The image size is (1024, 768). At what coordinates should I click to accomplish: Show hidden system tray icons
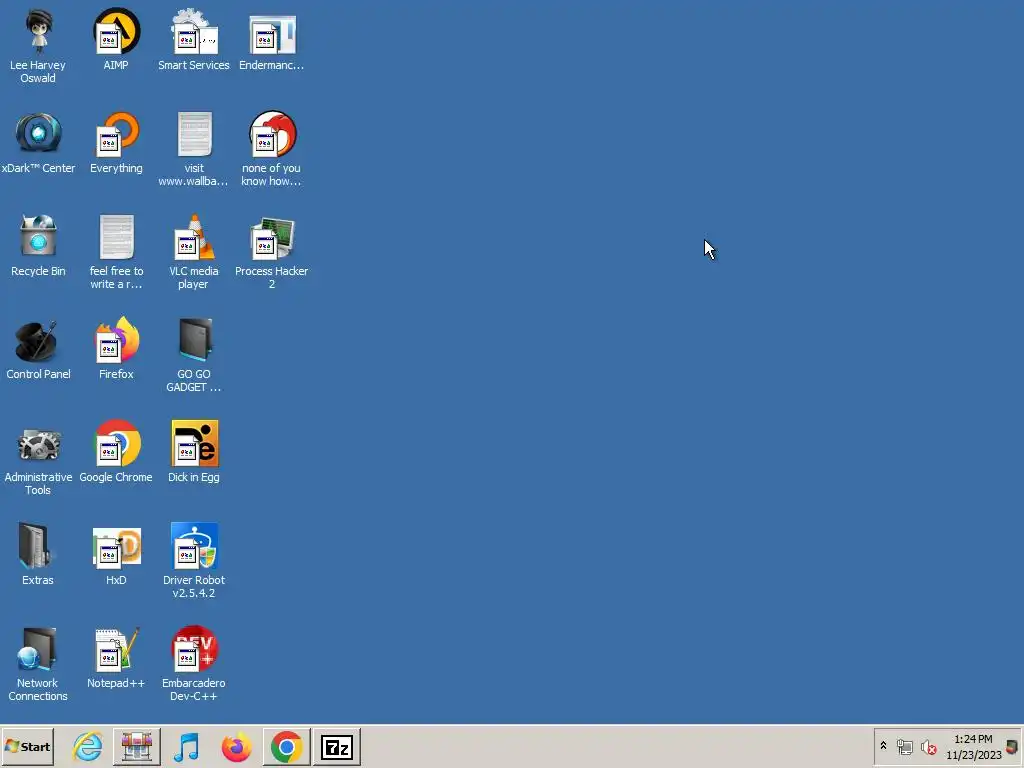pyautogui.click(x=884, y=746)
